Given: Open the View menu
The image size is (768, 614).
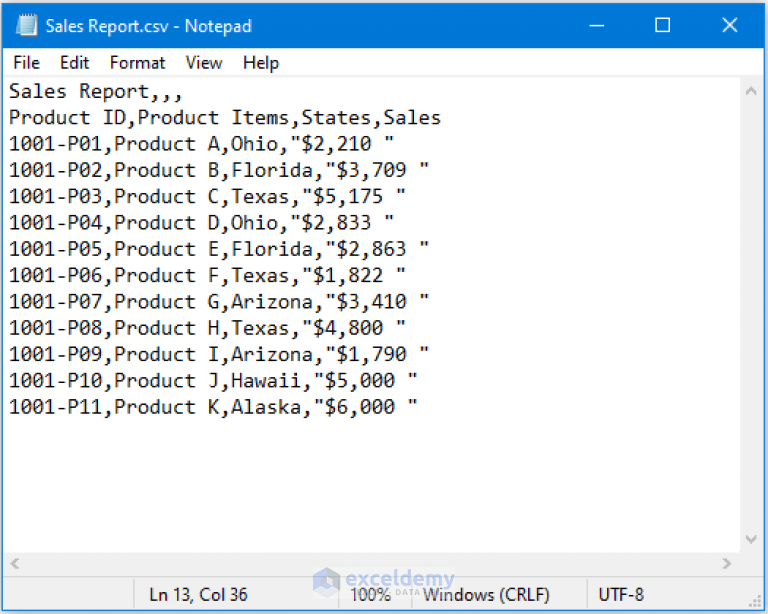Looking at the screenshot, I should tap(204, 63).
